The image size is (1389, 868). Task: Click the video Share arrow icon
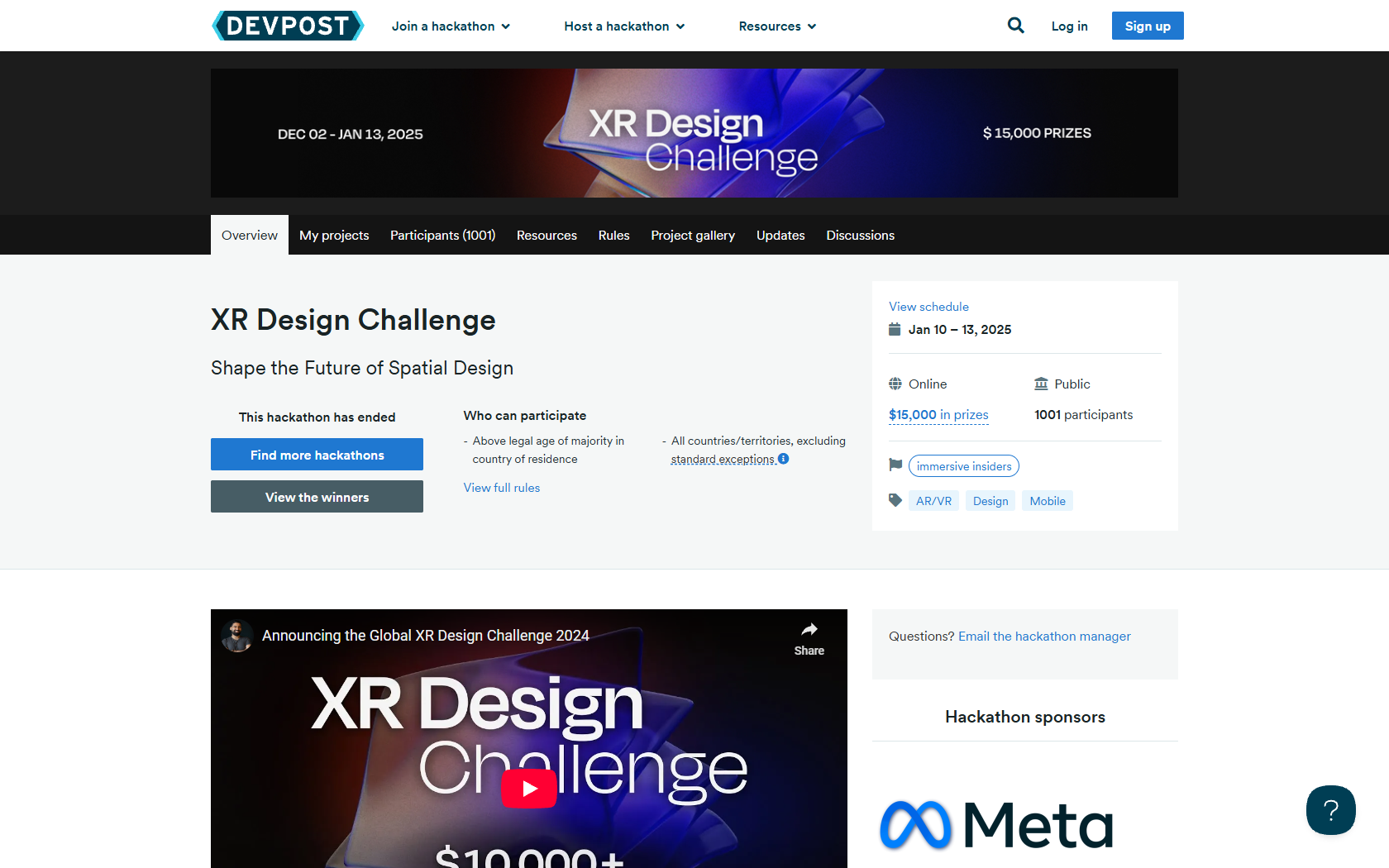tap(809, 630)
